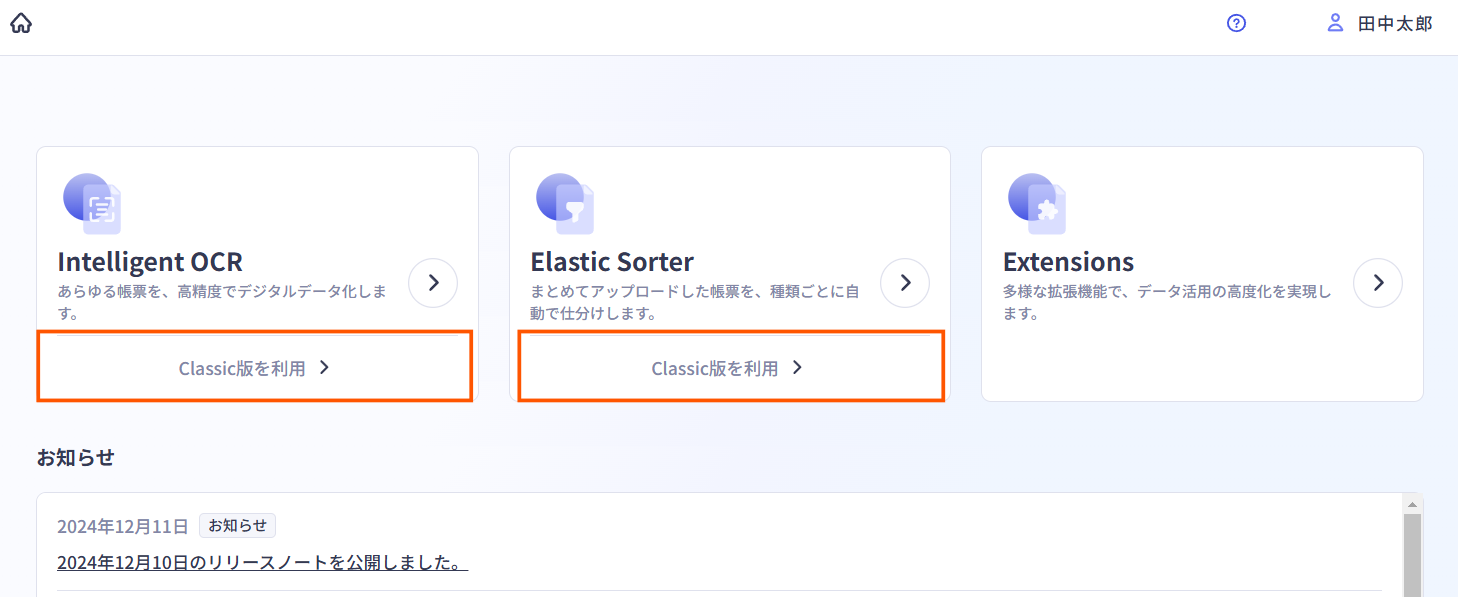Go to home via house icon
The height and width of the screenshot is (597, 1458).
click(x=21, y=23)
